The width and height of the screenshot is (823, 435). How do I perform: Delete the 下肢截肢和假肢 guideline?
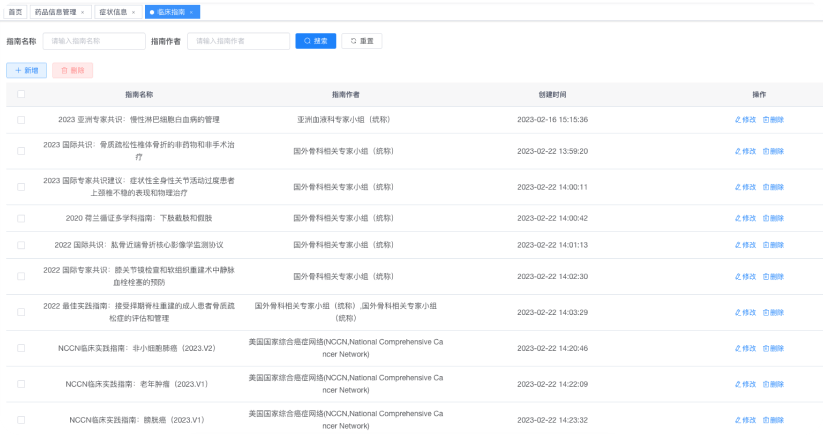point(773,218)
